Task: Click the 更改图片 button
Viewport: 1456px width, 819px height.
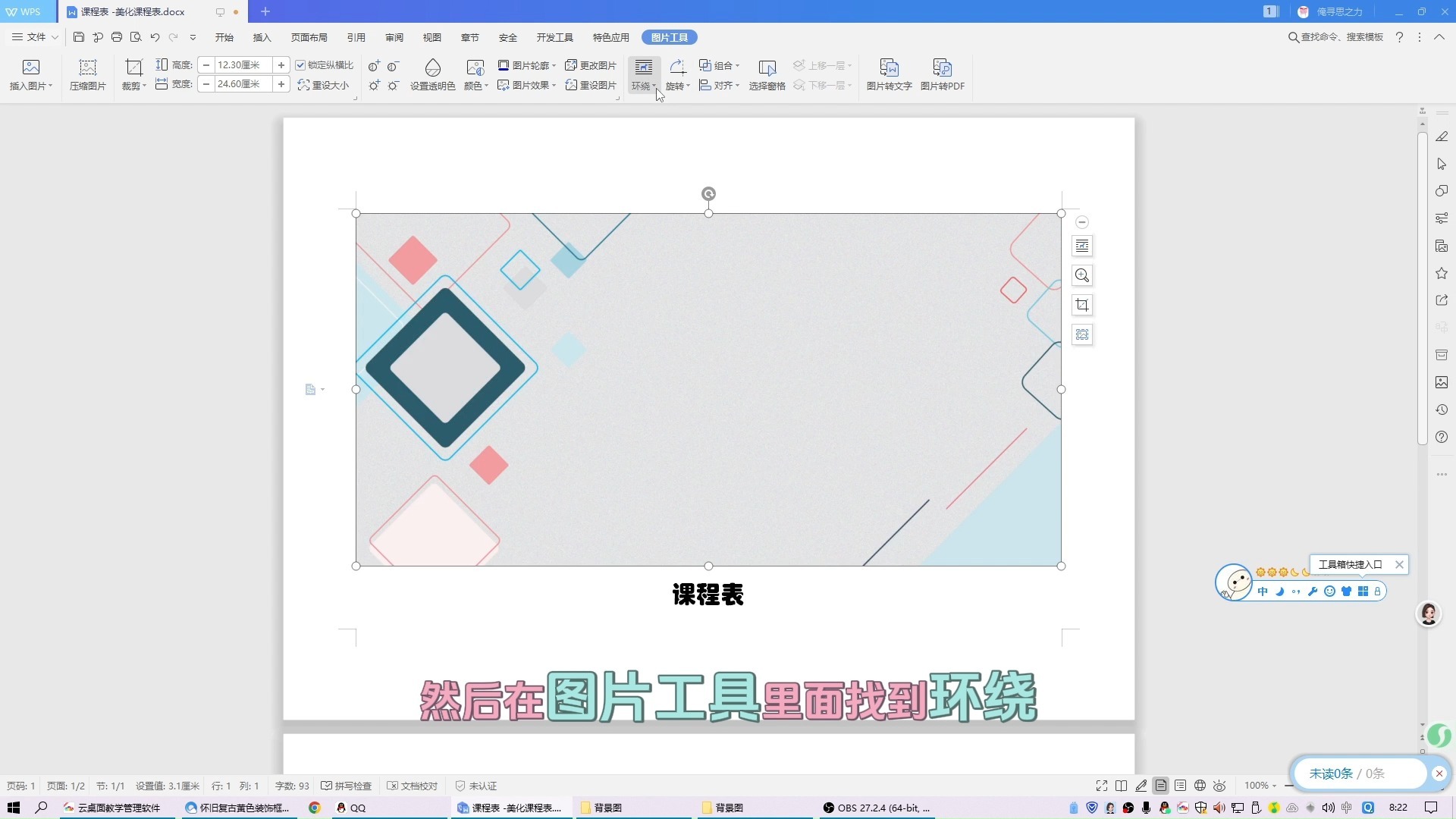Action: 591,65
